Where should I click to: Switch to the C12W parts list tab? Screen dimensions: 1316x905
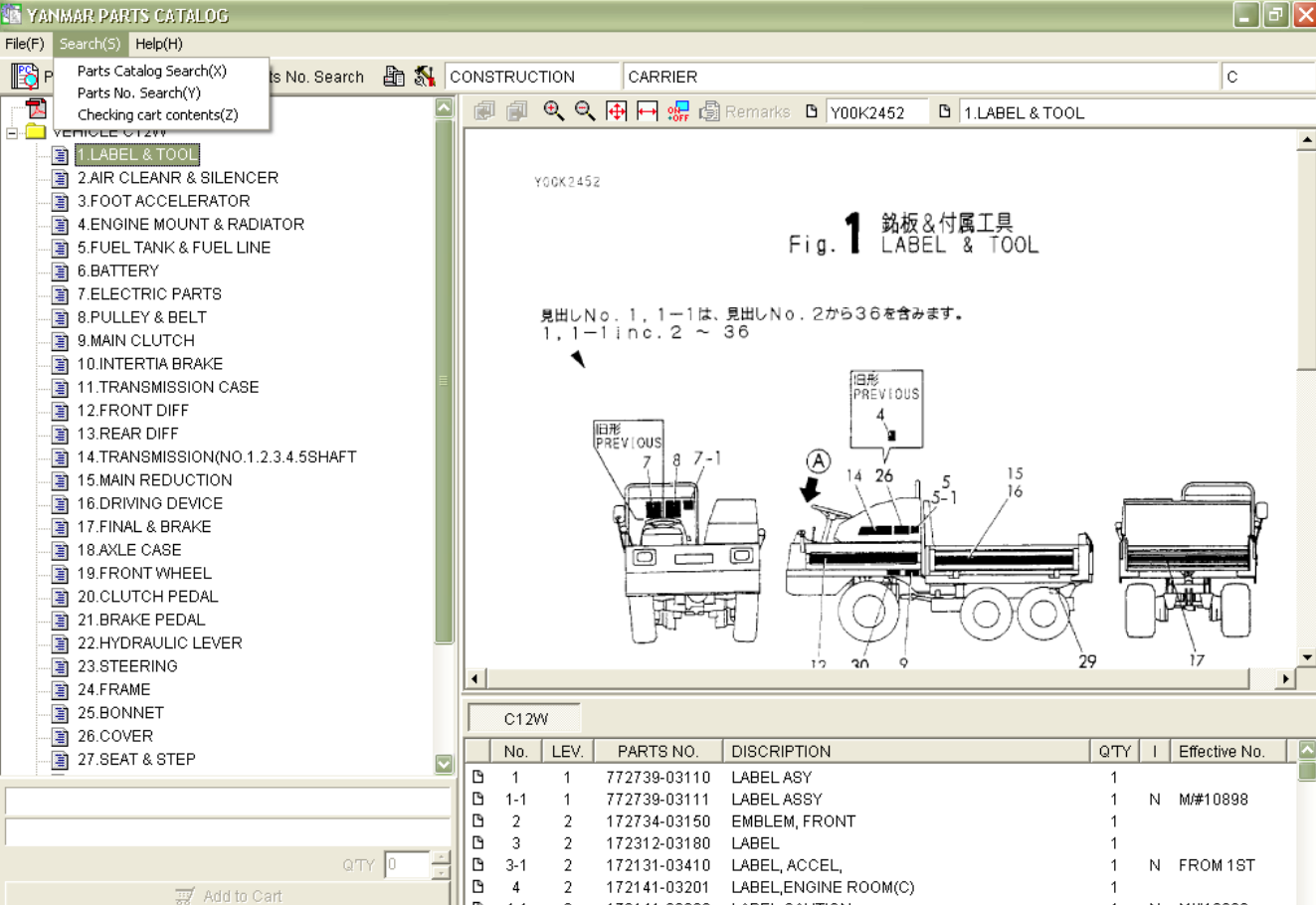coord(525,719)
